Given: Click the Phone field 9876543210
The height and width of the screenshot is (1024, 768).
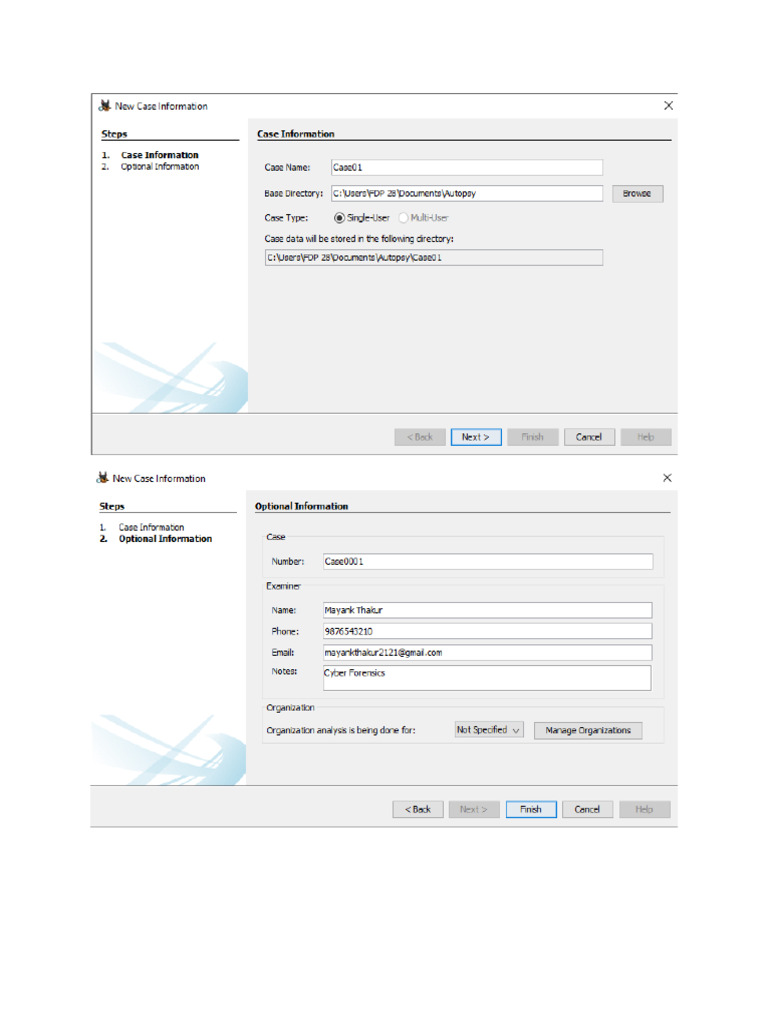Looking at the screenshot, I should [x=487, y=631].
